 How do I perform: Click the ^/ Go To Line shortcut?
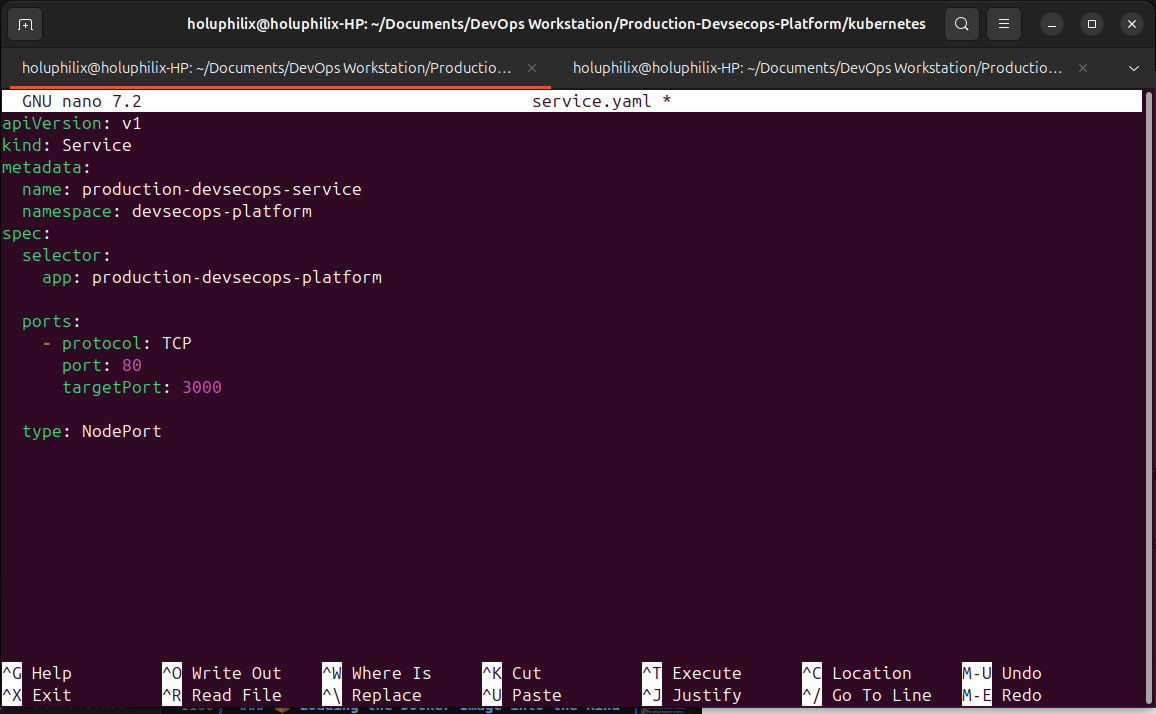click(x=867, y=695)
